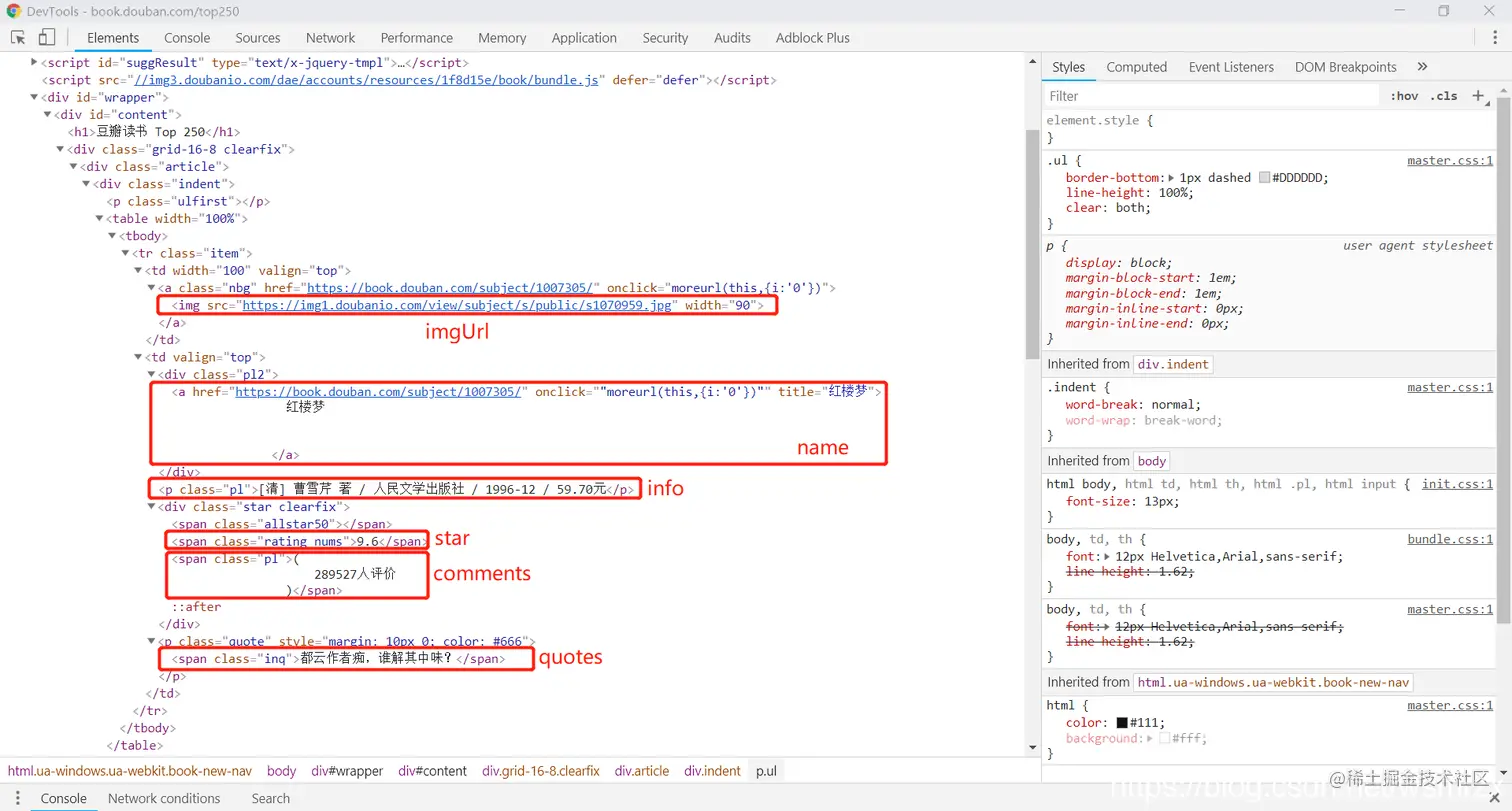Expand the suggResult script node
The image size is (1512, 811).
click(x=35, y=63)
